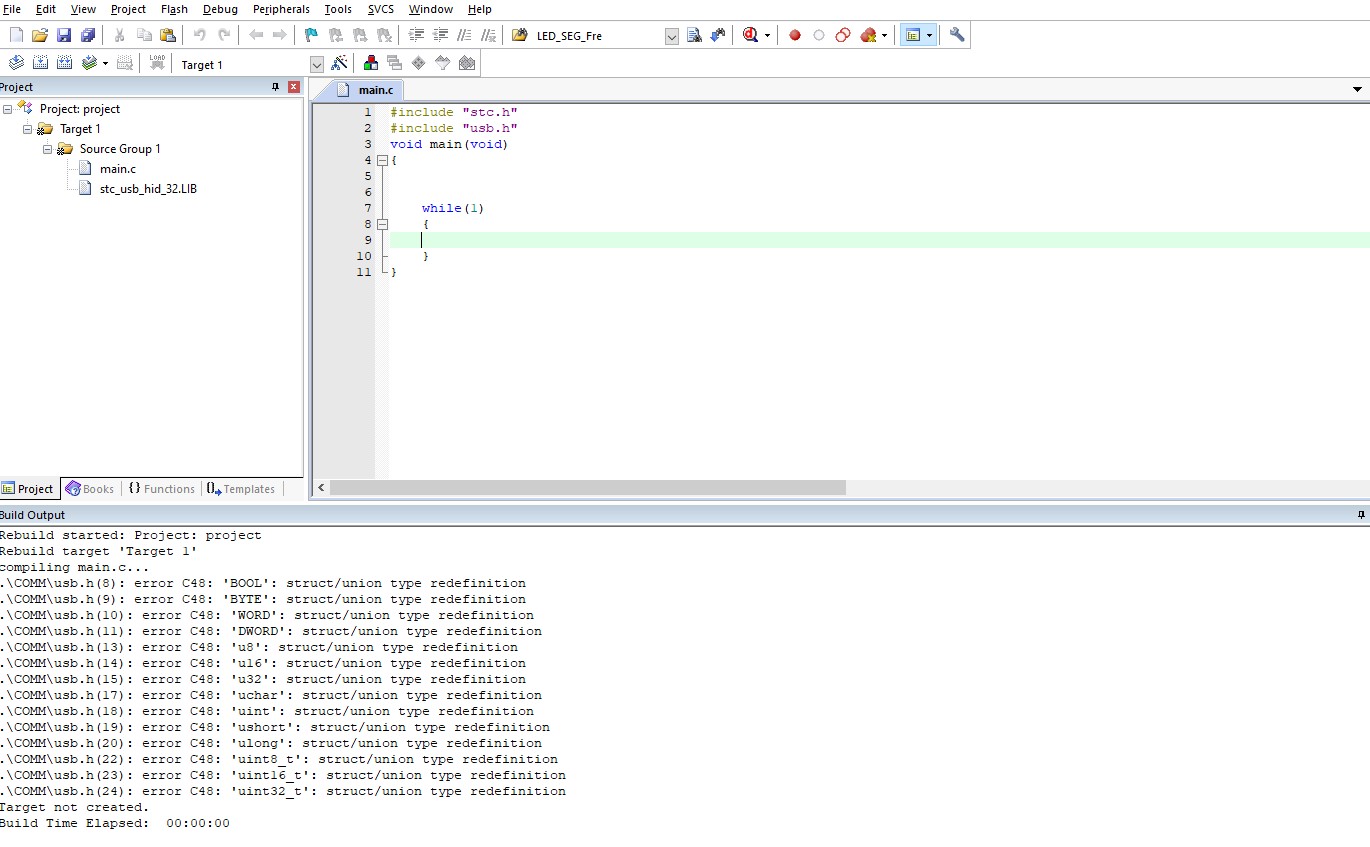Open the LED_SEG_Fre find combo dropdown
The width and height of the screenshot is (1370, 847).
[x=671, y=36]
